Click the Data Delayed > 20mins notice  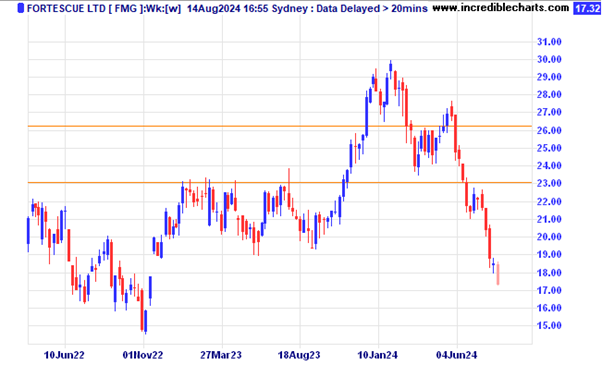coord(372,8)
